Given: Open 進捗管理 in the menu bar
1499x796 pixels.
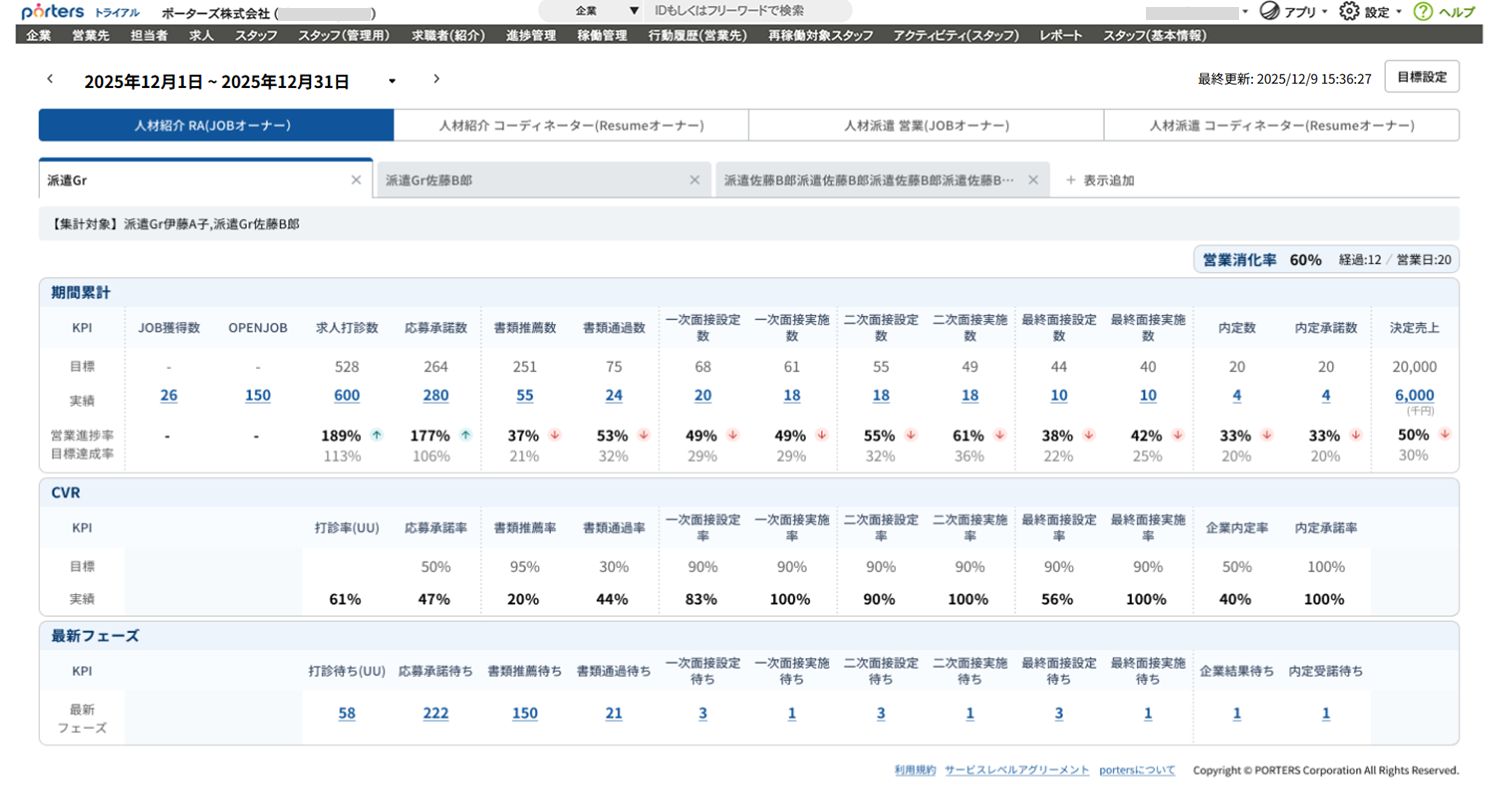Looking at the screenshot, I should 530,35.
